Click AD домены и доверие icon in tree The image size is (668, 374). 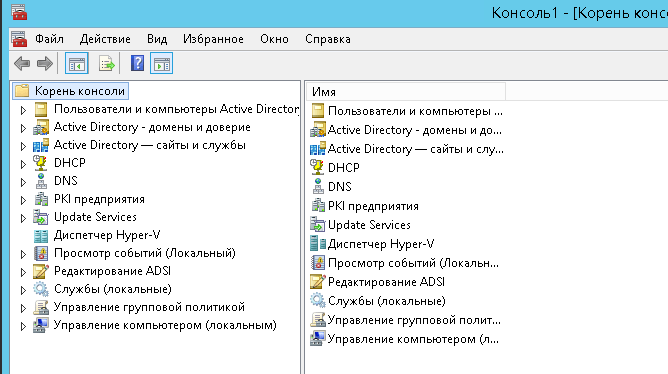pyautogui.click(x=41, y=127)
